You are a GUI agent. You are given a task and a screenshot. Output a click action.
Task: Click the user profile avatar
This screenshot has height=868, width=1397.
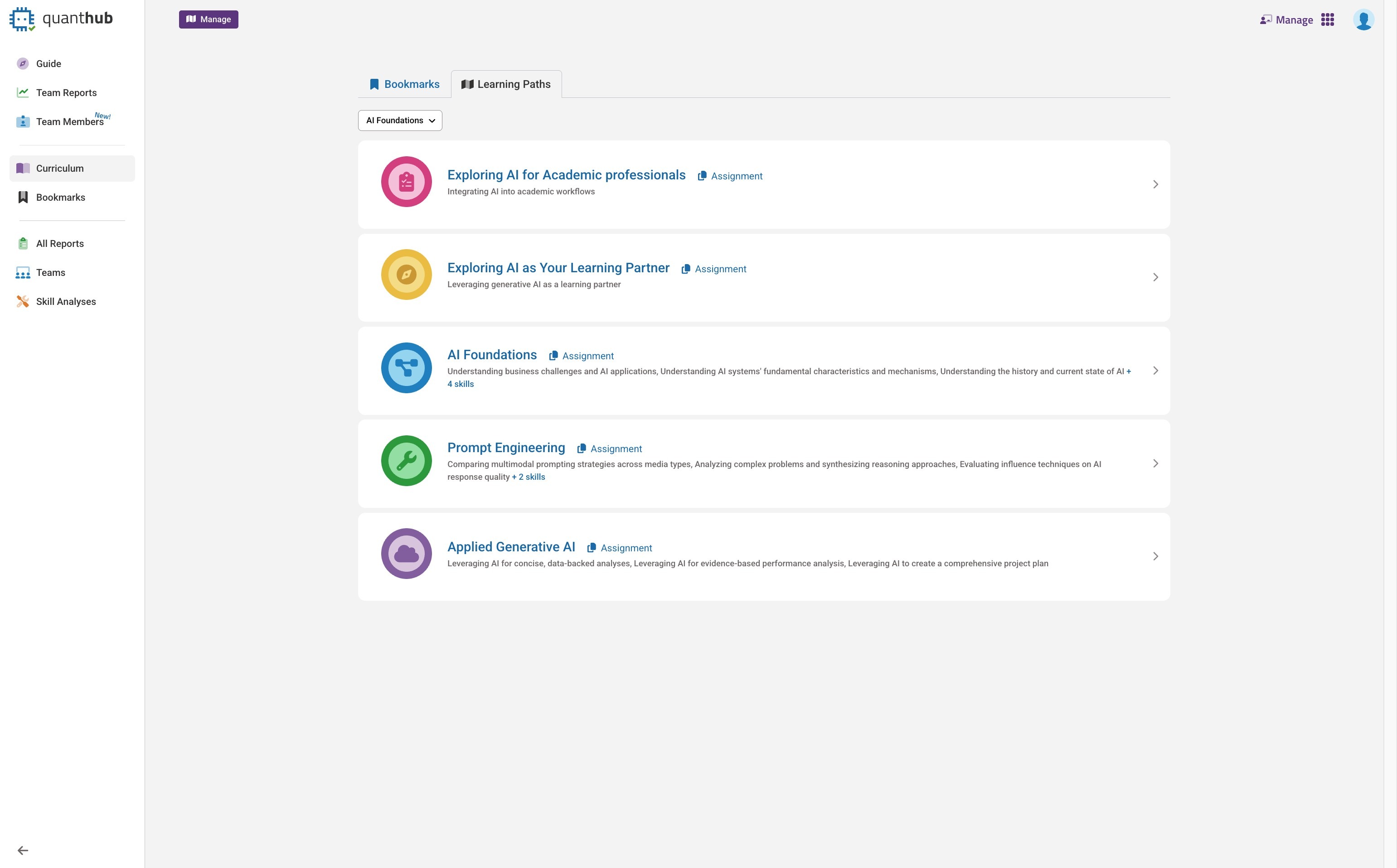1363,20
